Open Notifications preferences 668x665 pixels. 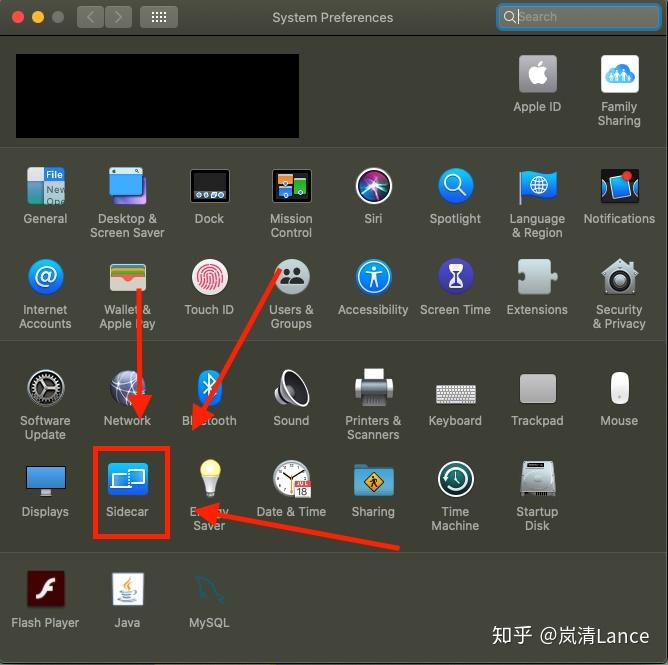[619, 186]
